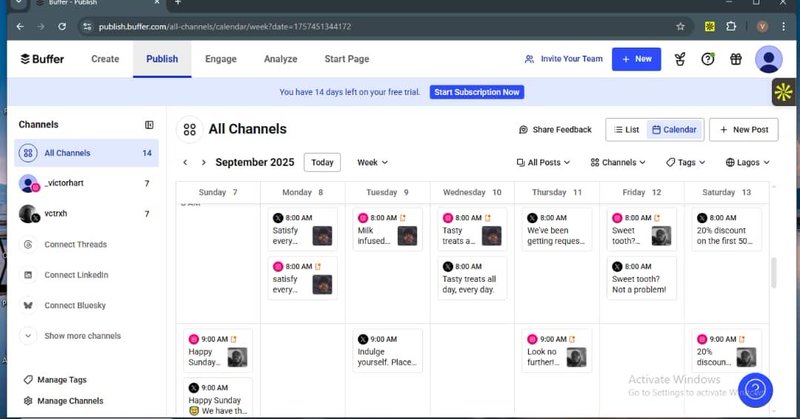Switch to Calendar view
The image size is (800, 419).
674,130
